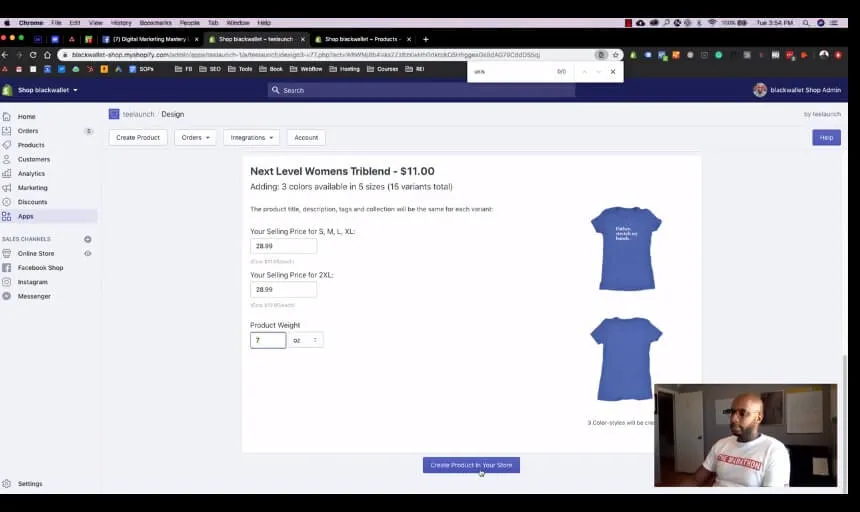Expand the Orders dropdown
This screenshot has height=512, width=860.
click(195, 138)
